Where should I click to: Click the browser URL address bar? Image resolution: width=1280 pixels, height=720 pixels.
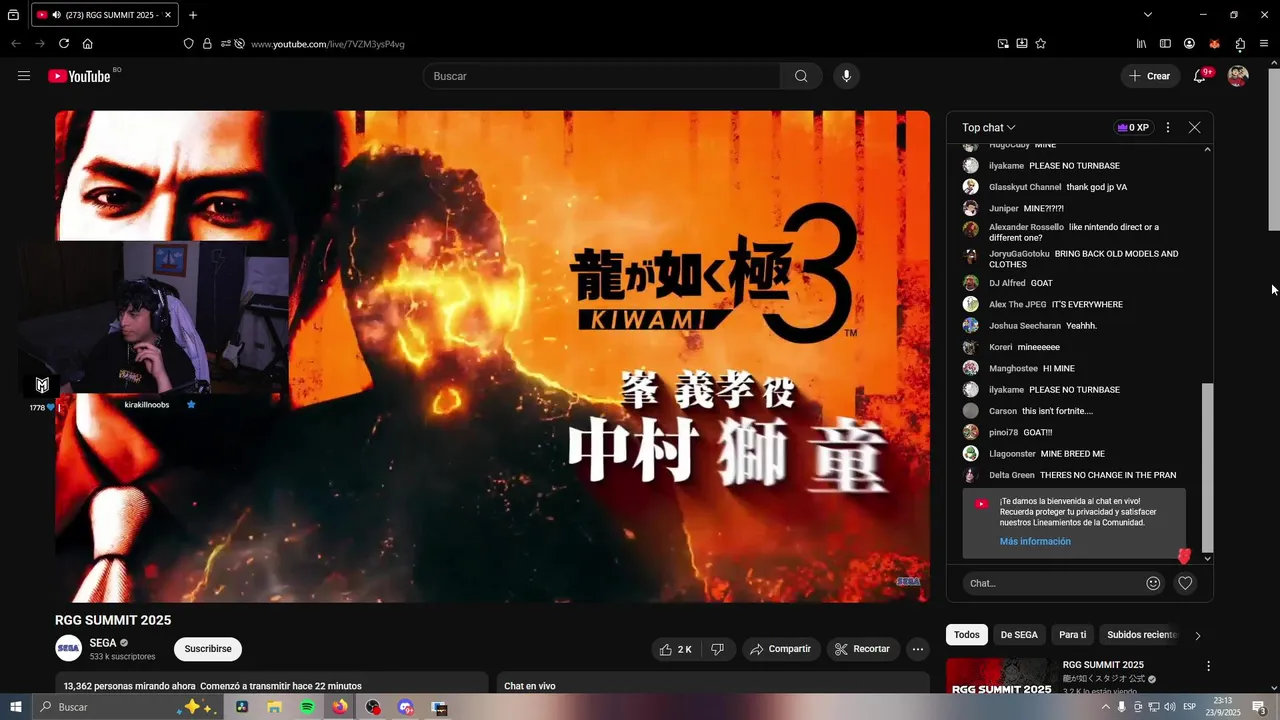(x=615, y=44)
